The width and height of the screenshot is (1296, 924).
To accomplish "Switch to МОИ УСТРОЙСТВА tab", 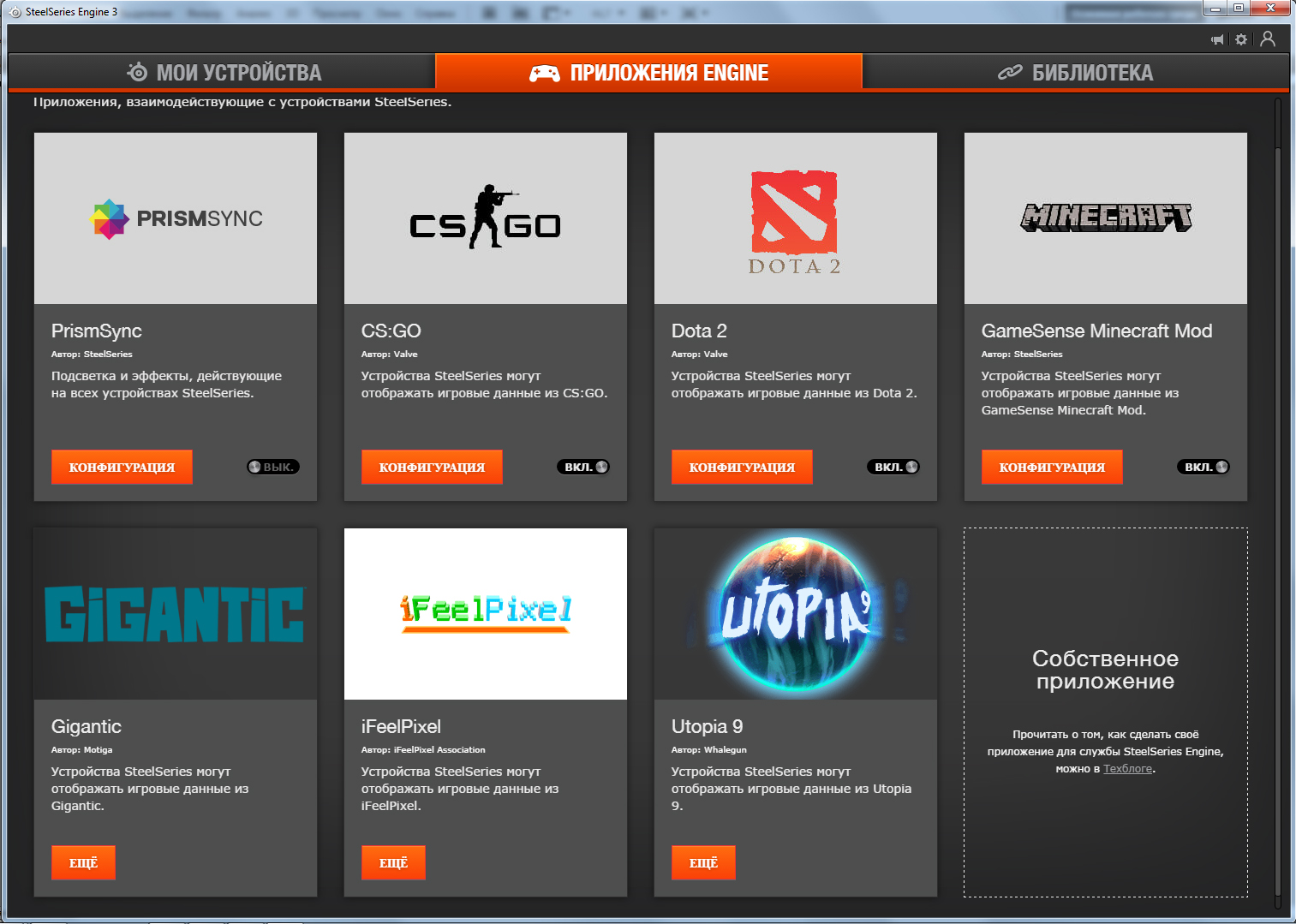I will (x=222, y=72).
